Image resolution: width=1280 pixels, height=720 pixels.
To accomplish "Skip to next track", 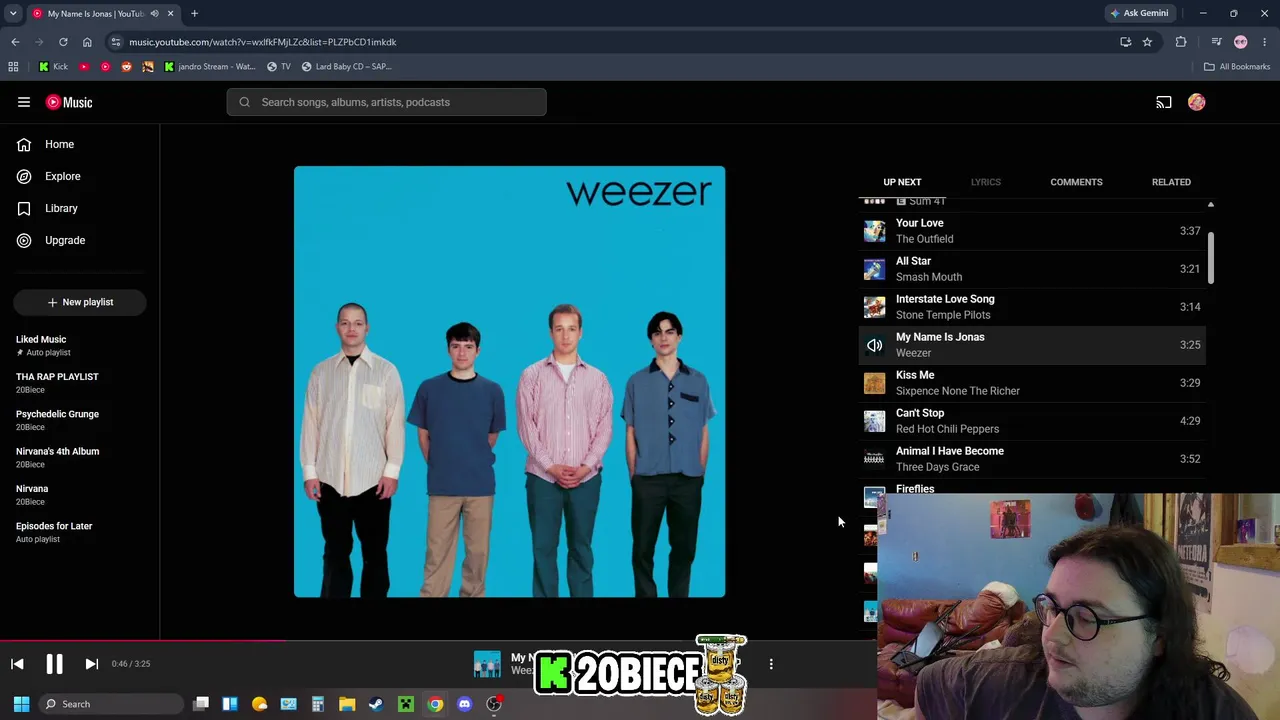I will (91, 664).
